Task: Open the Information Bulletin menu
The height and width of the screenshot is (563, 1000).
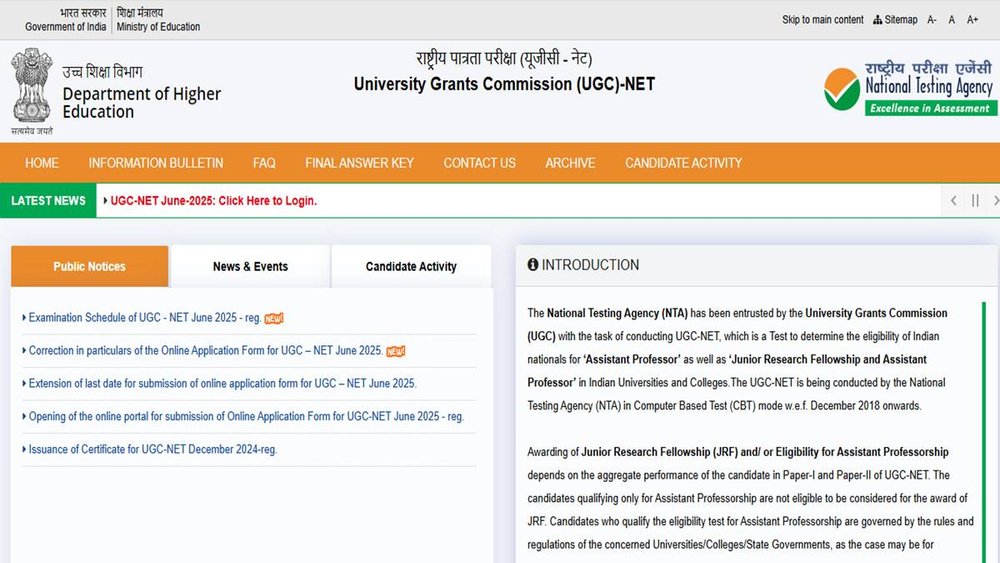Action: 155,163
